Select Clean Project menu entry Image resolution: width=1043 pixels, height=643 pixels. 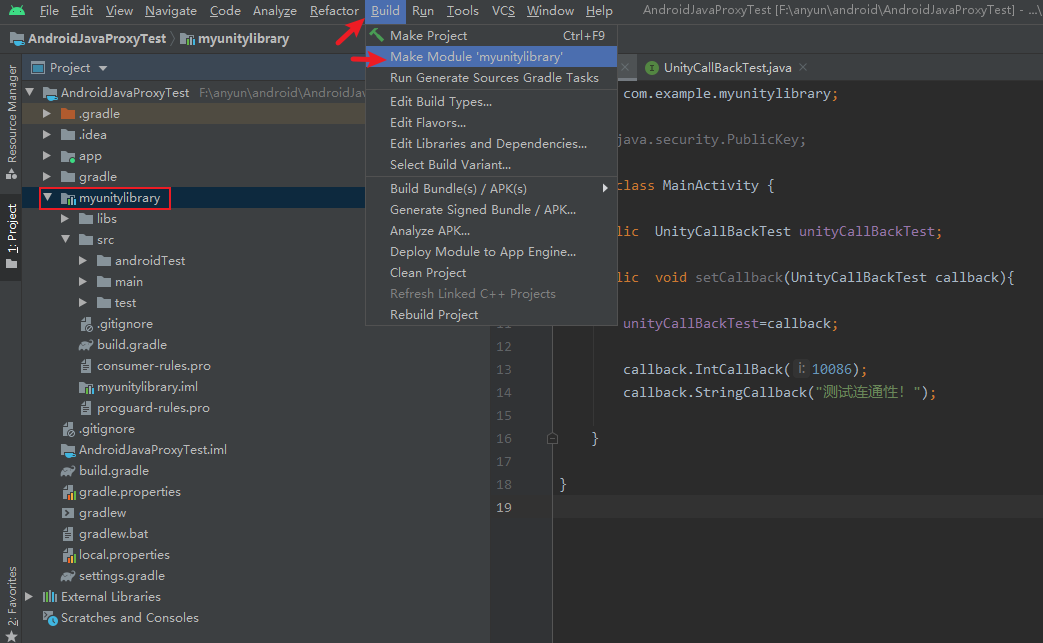pos(491,273)
